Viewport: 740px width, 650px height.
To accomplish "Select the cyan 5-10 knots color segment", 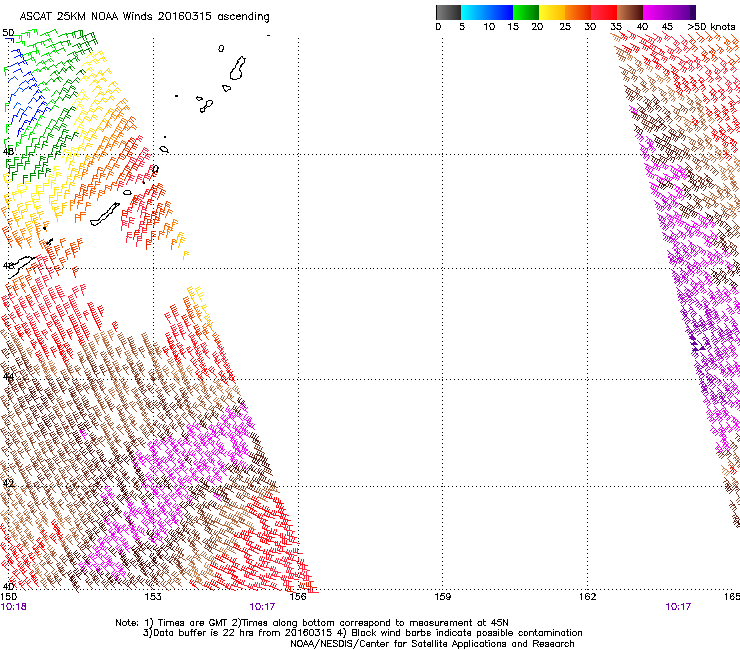I will click(x=473, y=12).
